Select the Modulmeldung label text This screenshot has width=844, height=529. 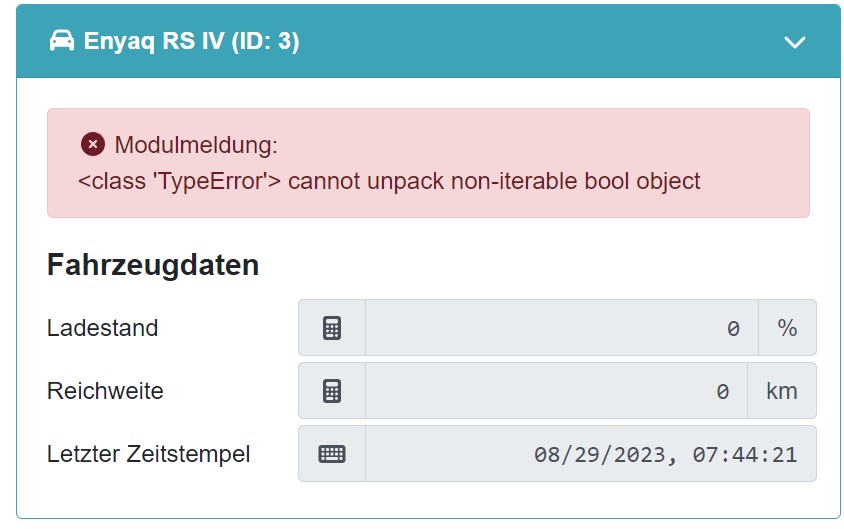(x=196, y=145)
